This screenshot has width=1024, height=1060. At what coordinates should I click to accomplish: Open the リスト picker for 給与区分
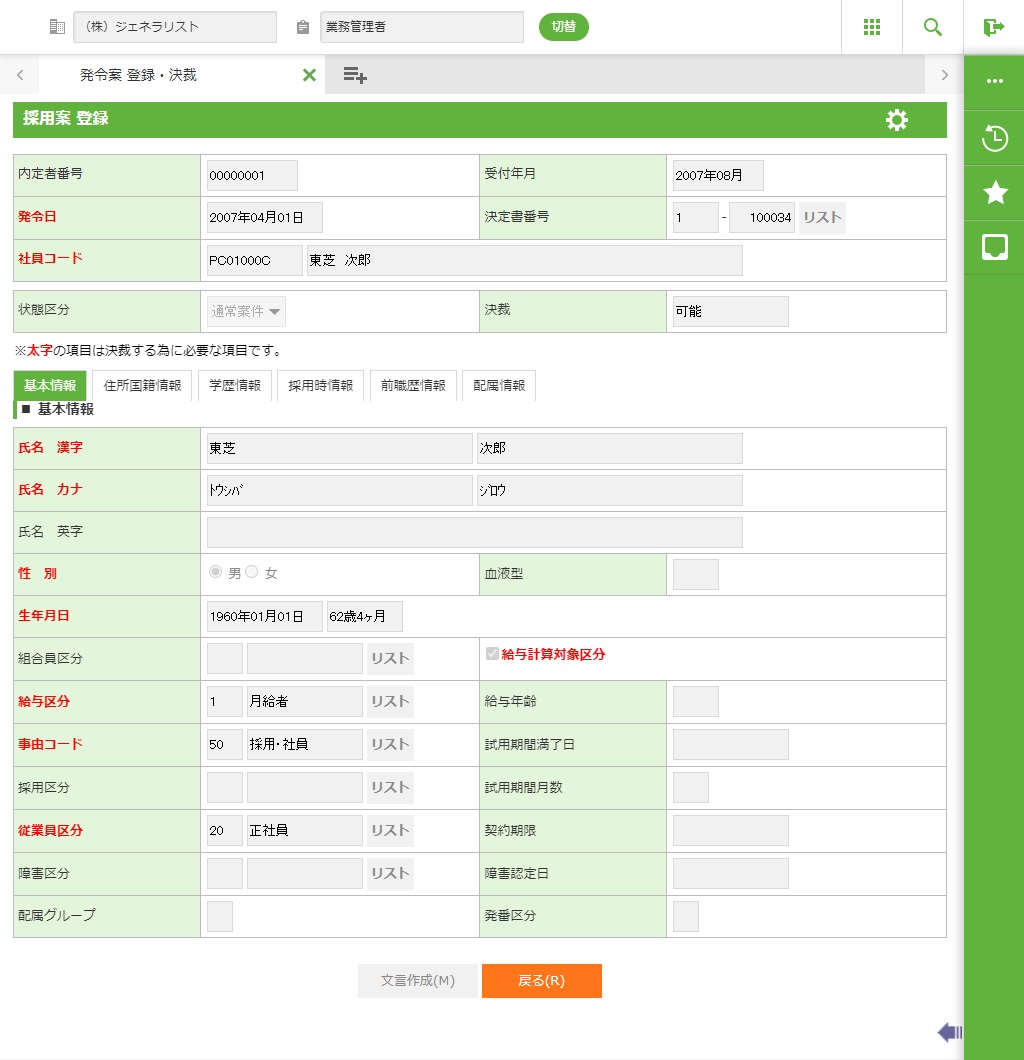coord(390,701)
